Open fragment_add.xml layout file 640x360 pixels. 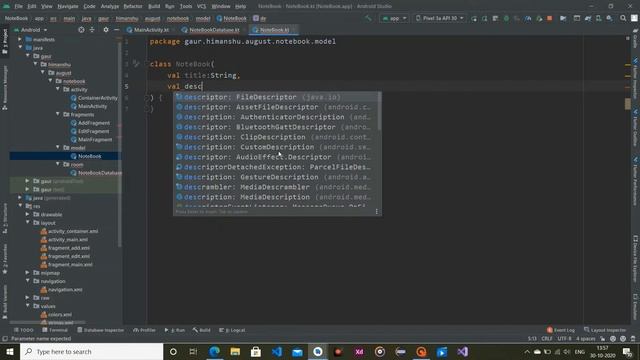(65, 248)
